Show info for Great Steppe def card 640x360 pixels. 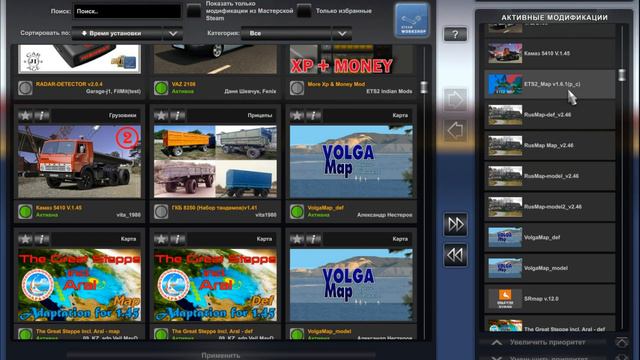178,239
